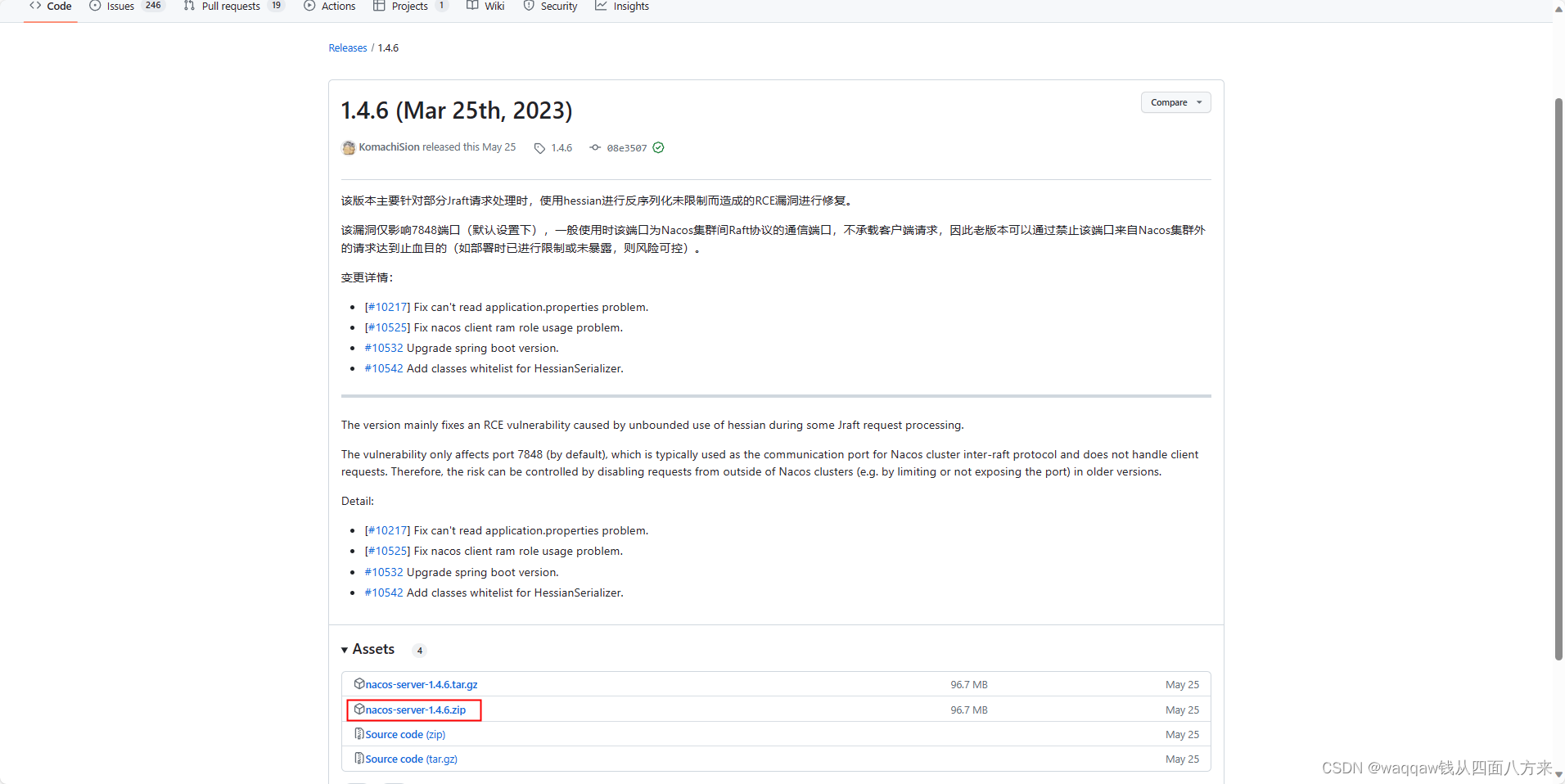Click the Wiki book icon
This screenshot has width=1565, height=784.
pyautogui.click(x=472, y=6)
